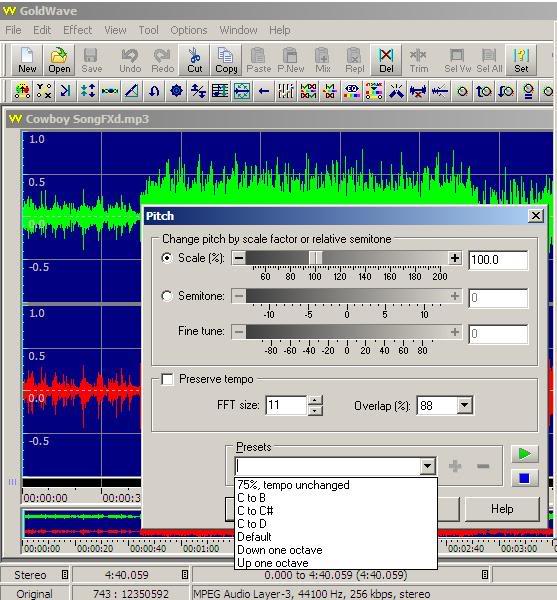Click the Redo toolbar icon
This screenshot has width=557, height=600.
coord(163,60)
